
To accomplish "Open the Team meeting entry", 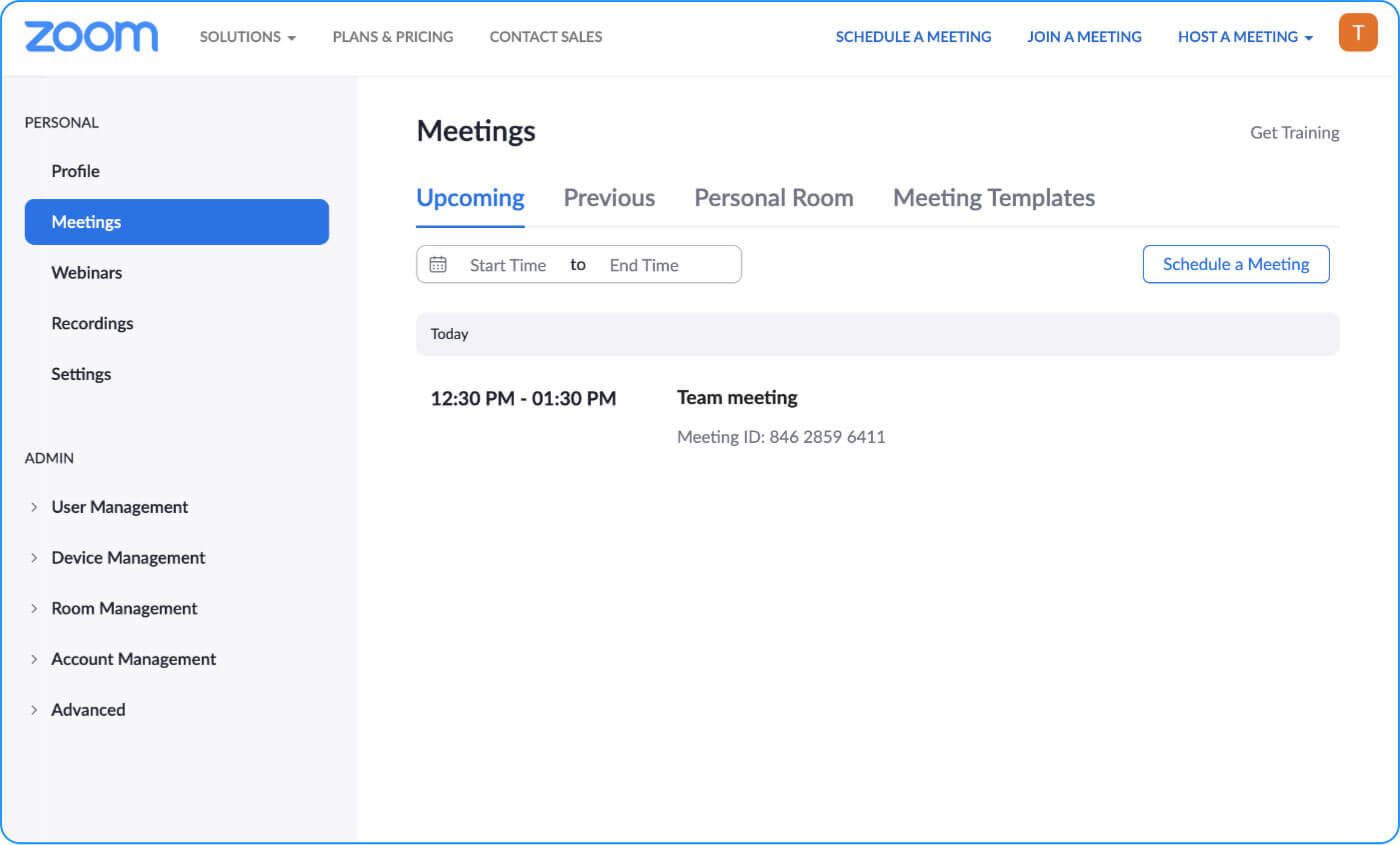I will pos(737,398).
